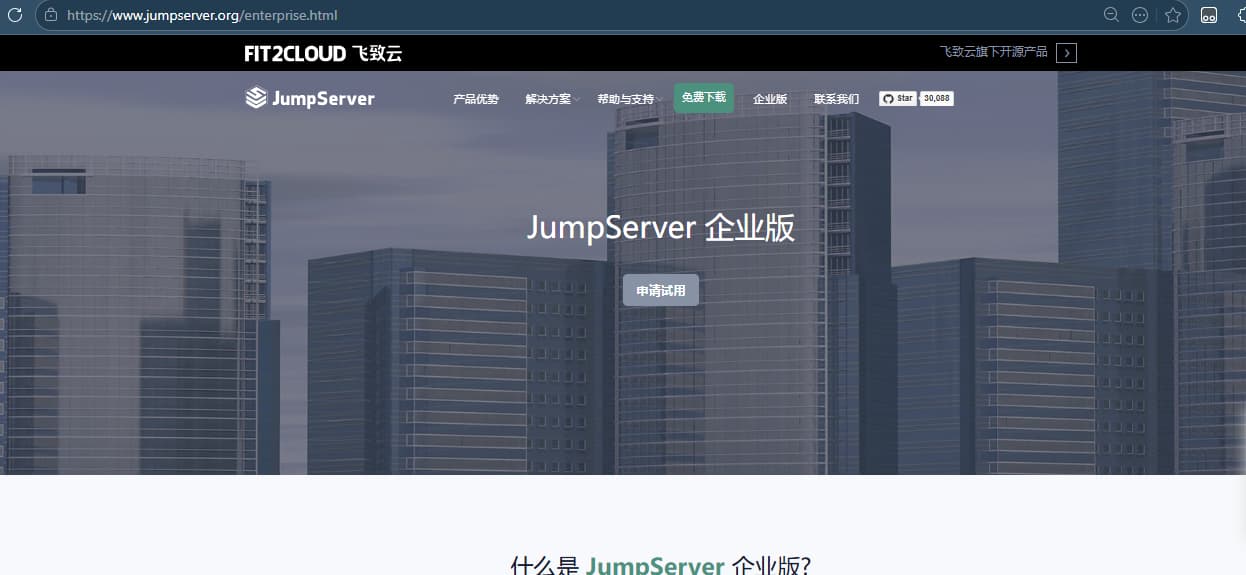Expand the arrow box next to 飞致云旗下开源产品
This screenshot has height=575, width=1246.
(1066, 53)
